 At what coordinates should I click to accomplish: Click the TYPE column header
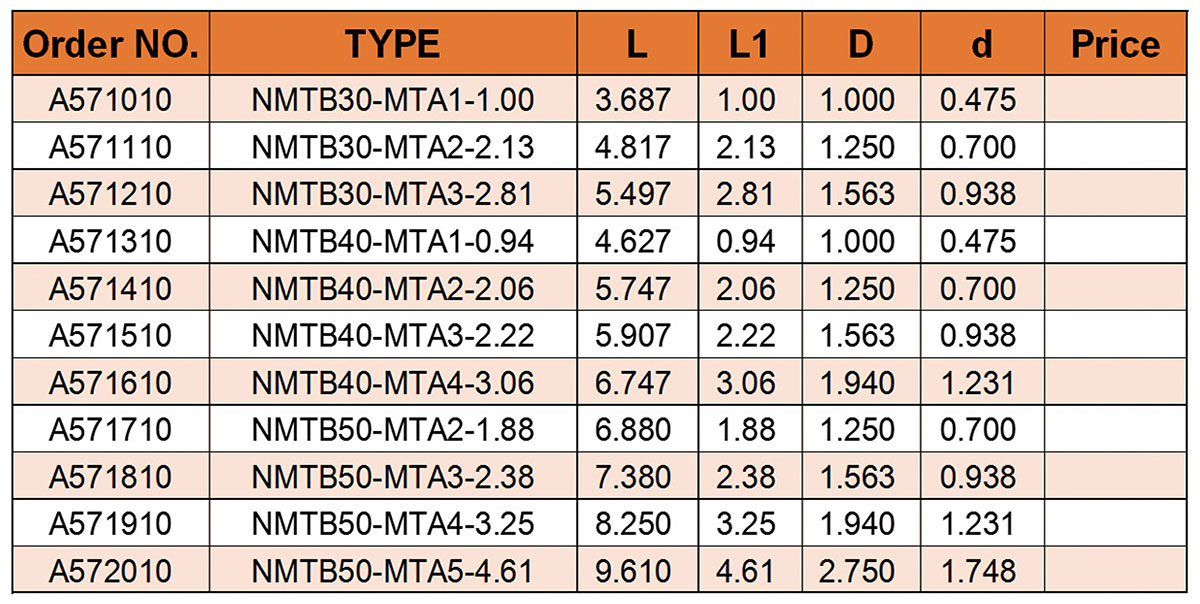pyautogui.click(x=393, y=45)
